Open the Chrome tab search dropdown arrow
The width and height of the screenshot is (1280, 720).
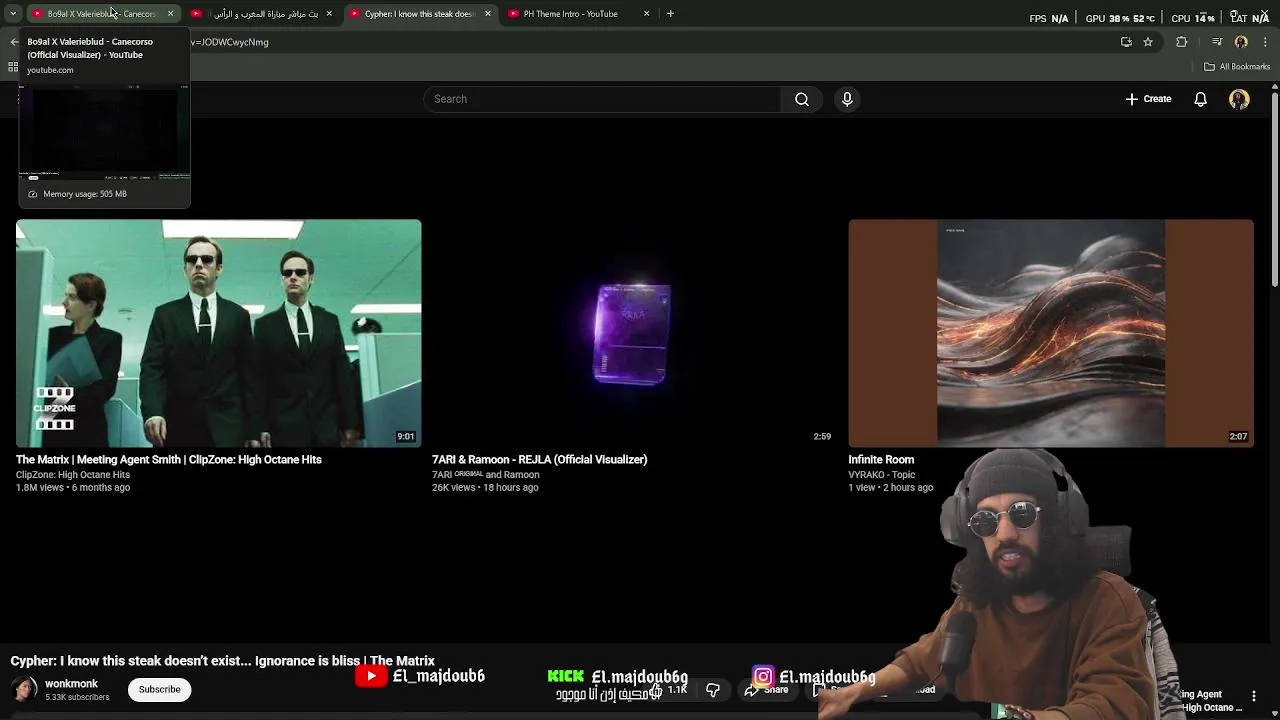(13, 14)
